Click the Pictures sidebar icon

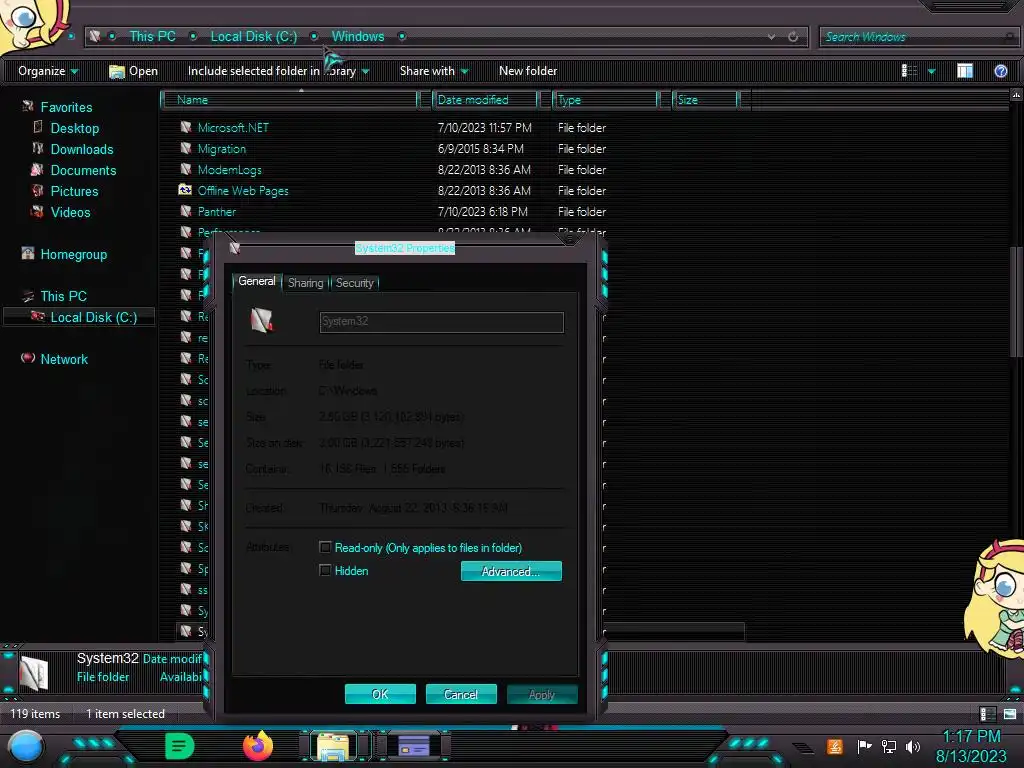click(38, 190)
